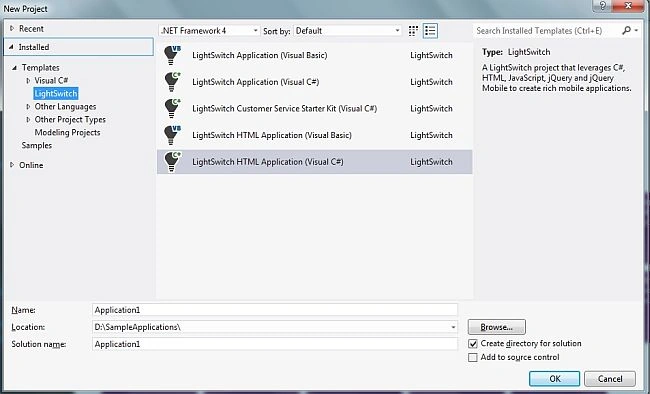This screenshot has height=394, width=650.
Task: Click the Customer Service Starter Kit bulb icon
Action: coord(172,108)
